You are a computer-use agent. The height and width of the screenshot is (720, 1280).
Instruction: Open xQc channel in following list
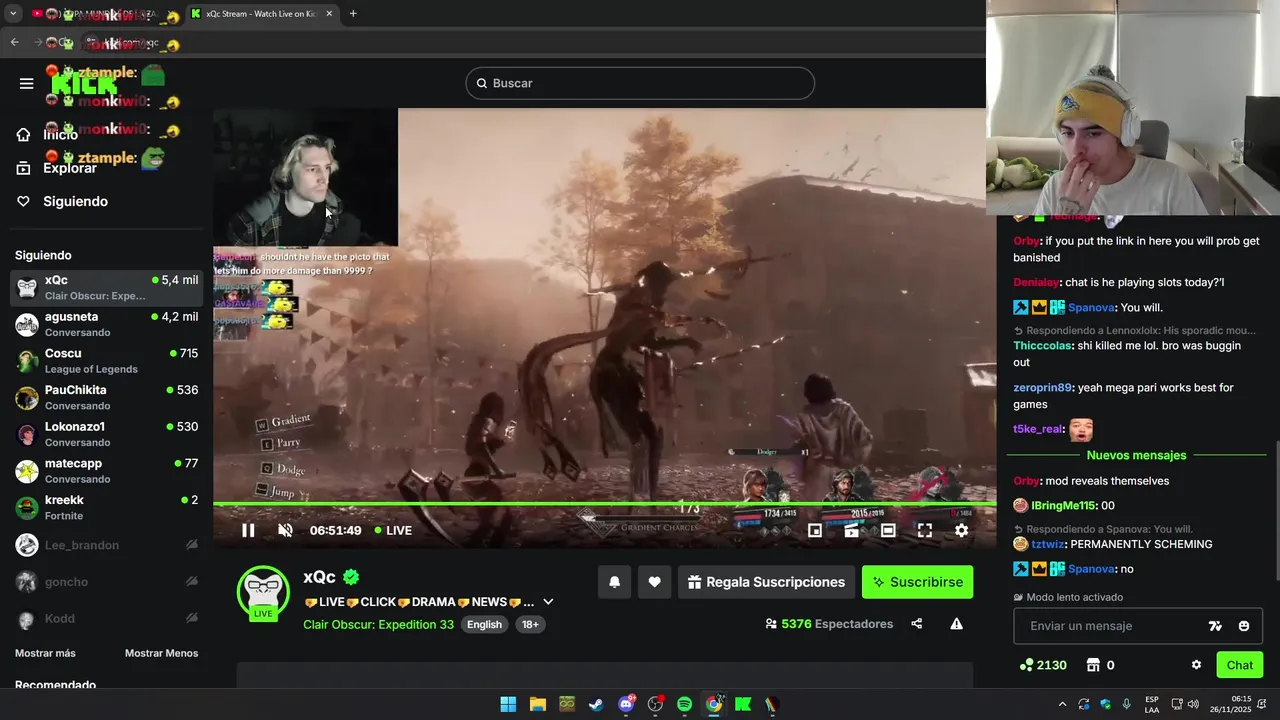(107, 288)
